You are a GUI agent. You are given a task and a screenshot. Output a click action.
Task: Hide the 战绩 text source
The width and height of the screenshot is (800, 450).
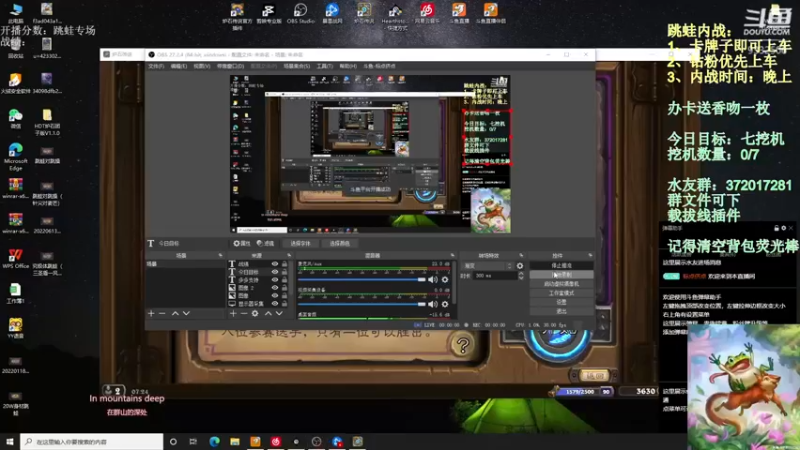click(274, 264)
